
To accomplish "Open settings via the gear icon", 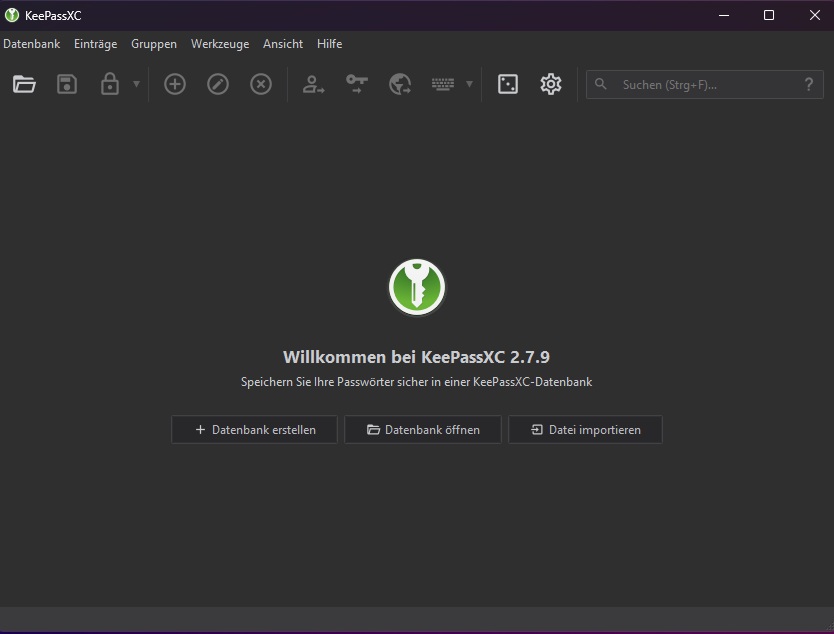I will click(x=551, y=84).
